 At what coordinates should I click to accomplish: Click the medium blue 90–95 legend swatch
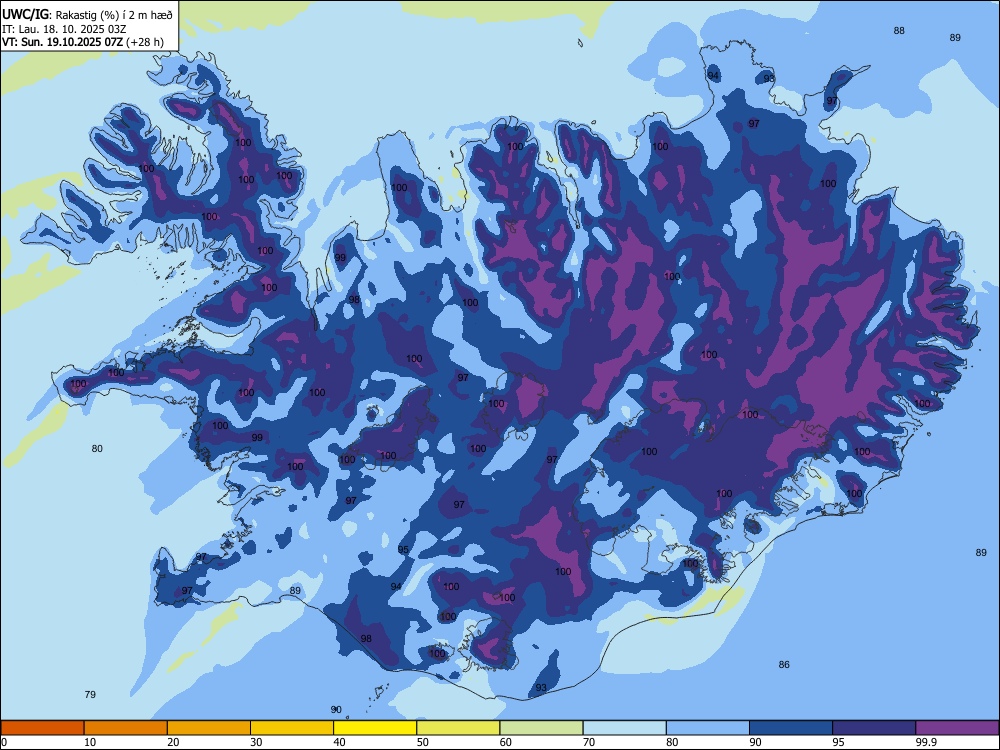point(791,728)
